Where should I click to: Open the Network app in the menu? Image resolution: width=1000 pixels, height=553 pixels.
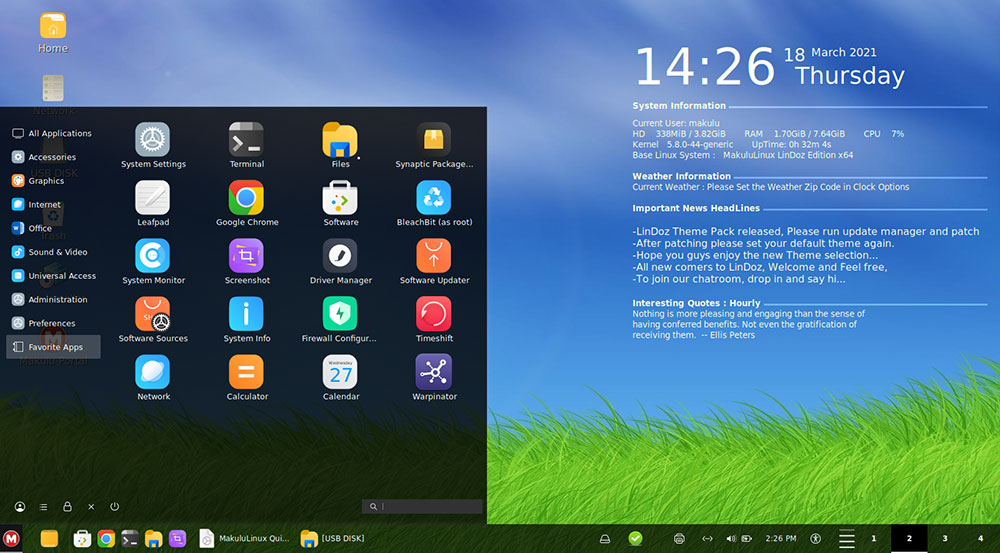pos(153,378)
